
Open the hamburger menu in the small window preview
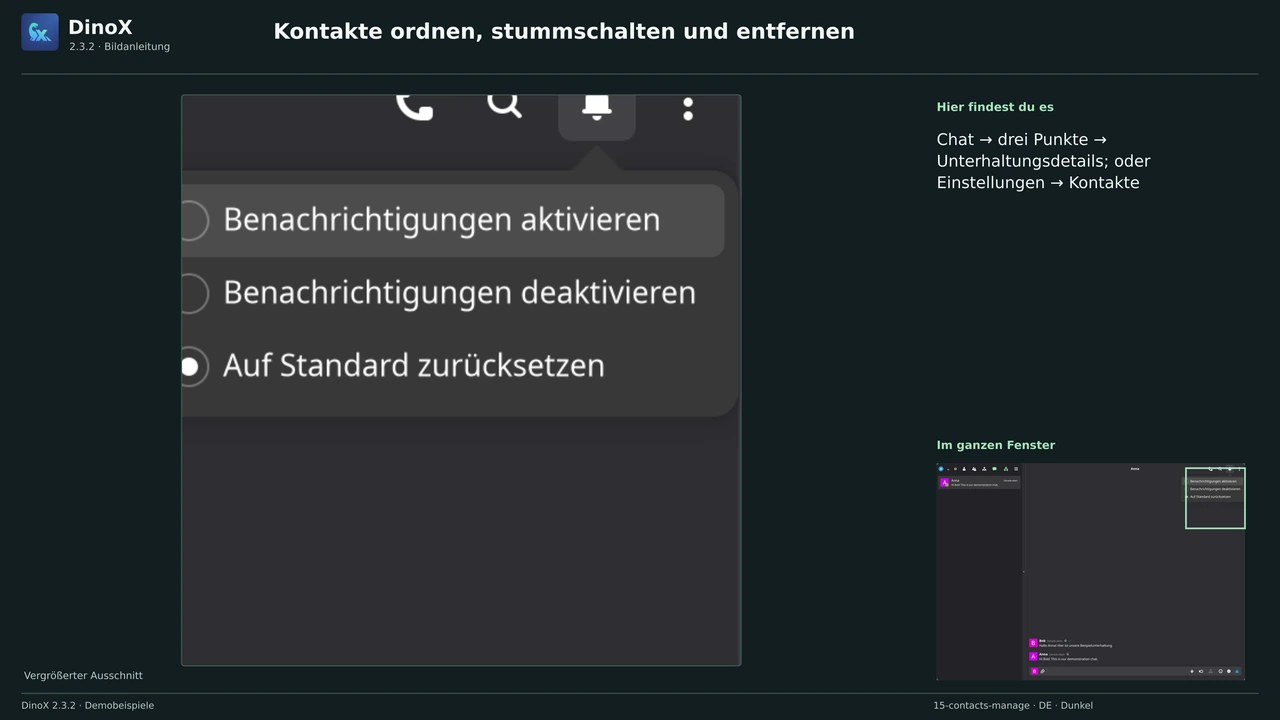[1016, 469]
